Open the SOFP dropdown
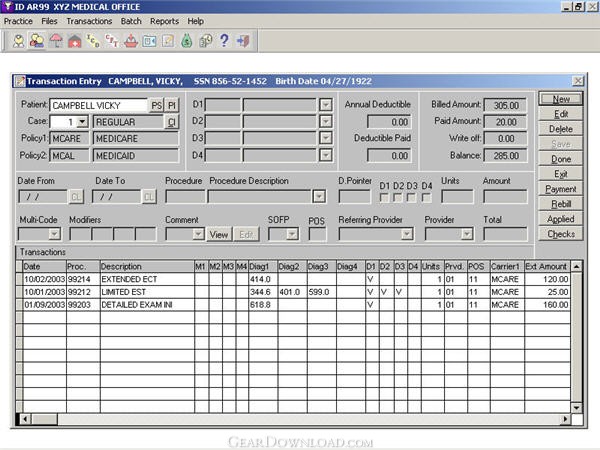Viewport: 600px width, 450px height. (x=292, y=234)
